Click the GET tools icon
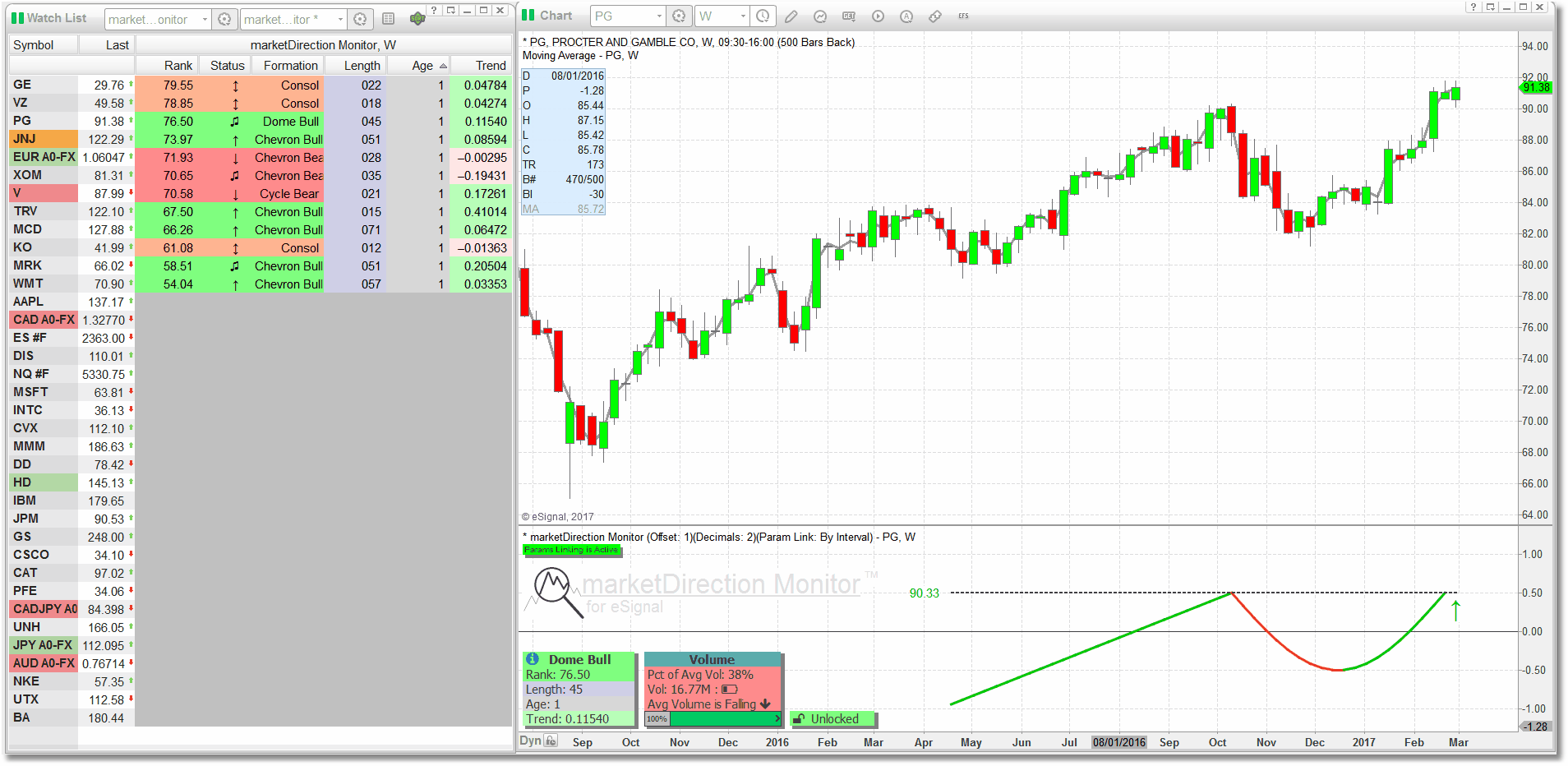The image size is (1568, 766). coord(849,16)
